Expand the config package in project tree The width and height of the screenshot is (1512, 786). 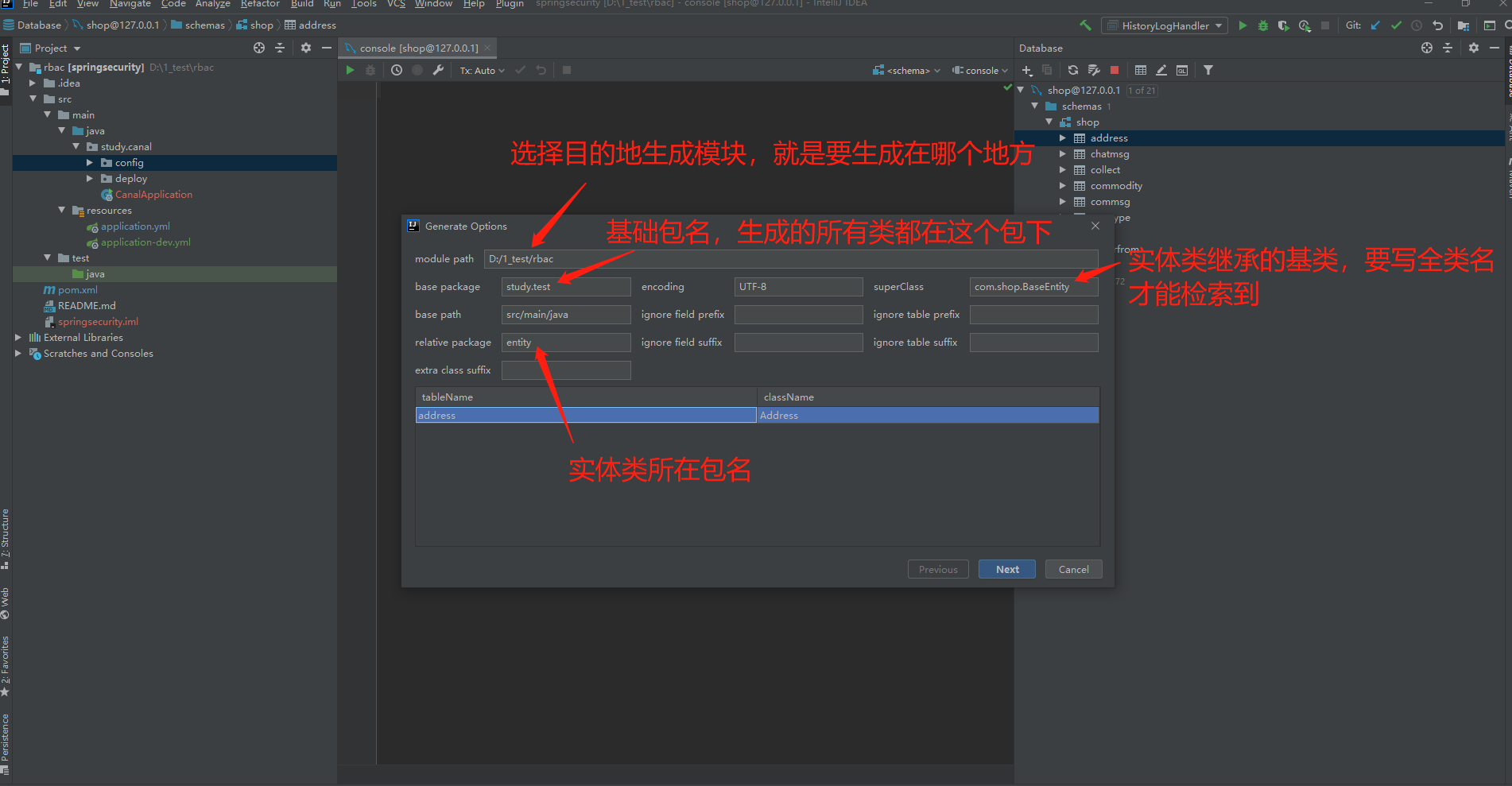click(90, 162)
